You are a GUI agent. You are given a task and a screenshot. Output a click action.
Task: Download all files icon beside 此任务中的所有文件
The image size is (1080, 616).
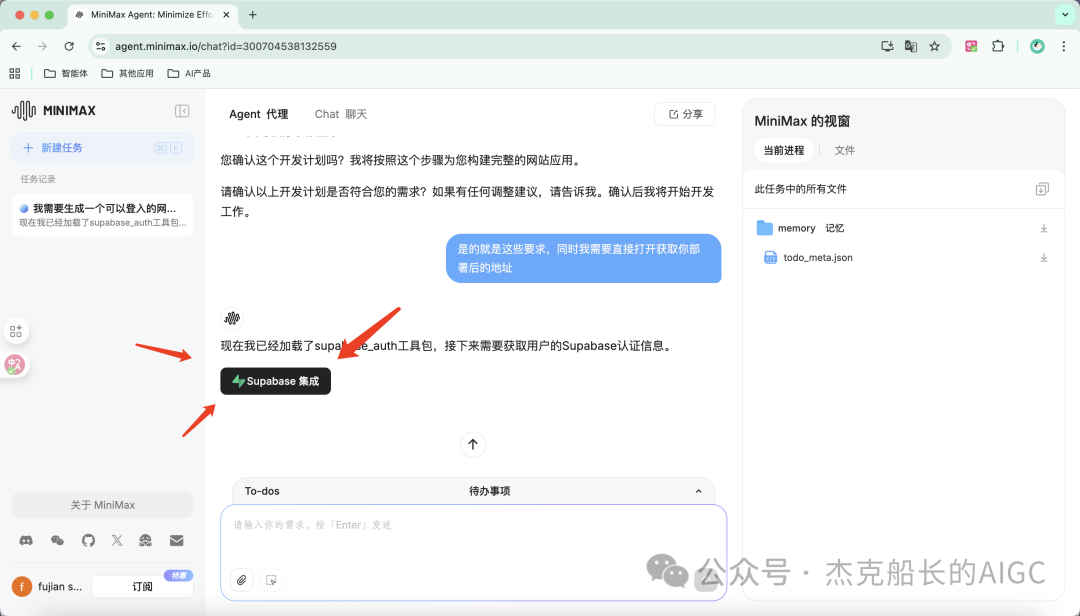1042,189
